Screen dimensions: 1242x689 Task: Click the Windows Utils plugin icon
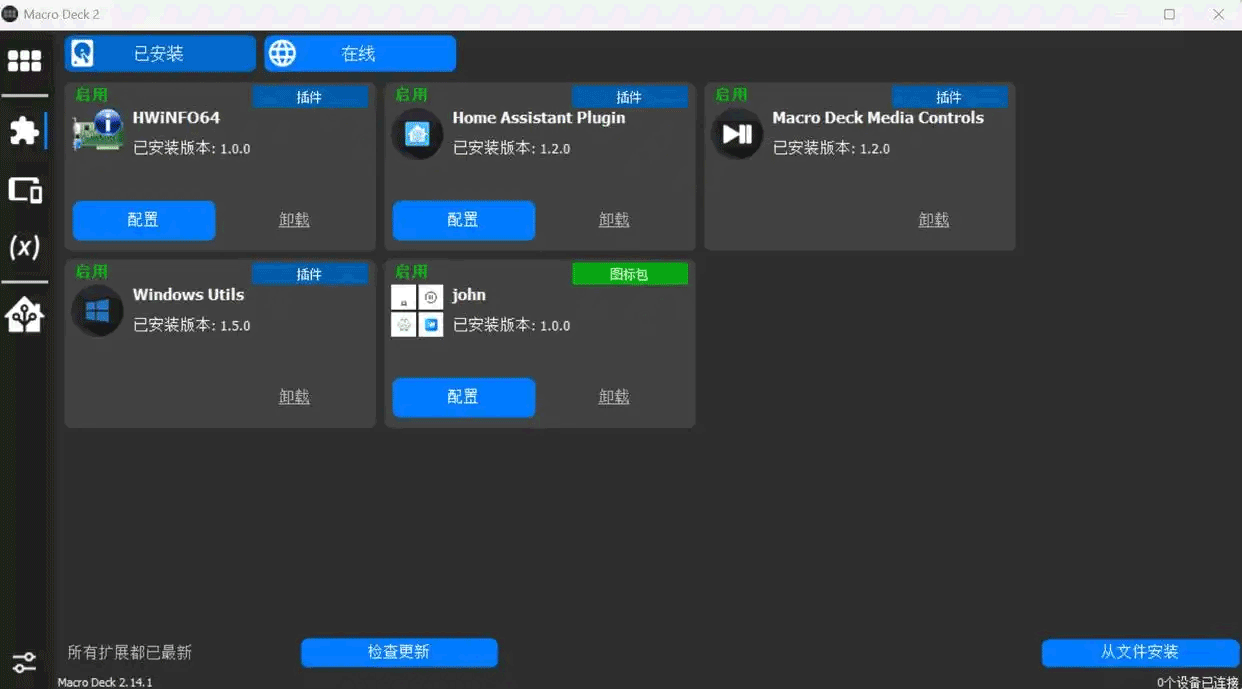(97, 311)
